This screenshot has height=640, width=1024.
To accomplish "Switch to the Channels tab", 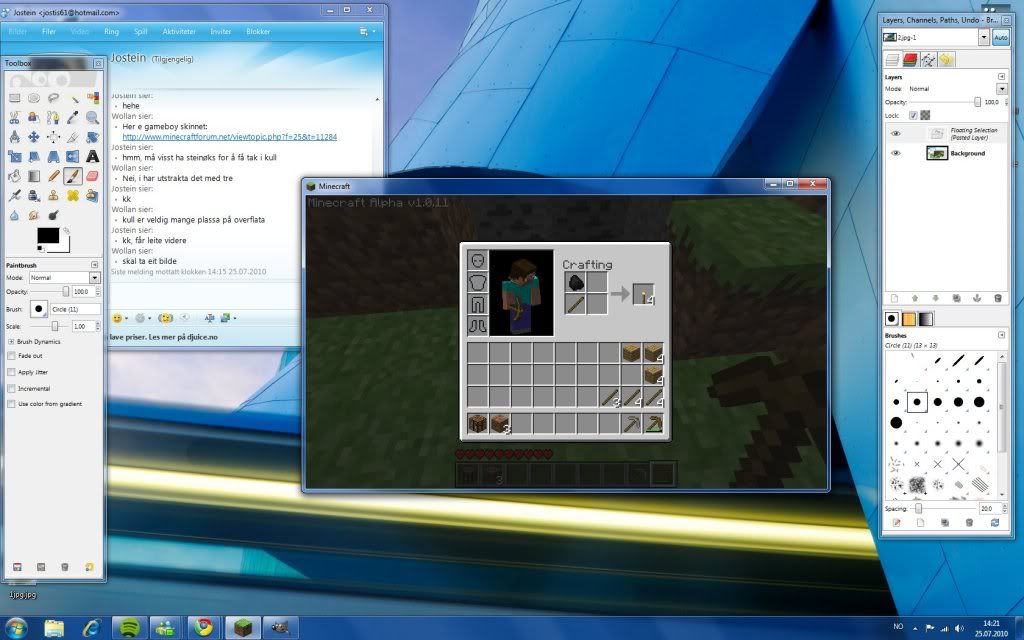I will [910, 60].
